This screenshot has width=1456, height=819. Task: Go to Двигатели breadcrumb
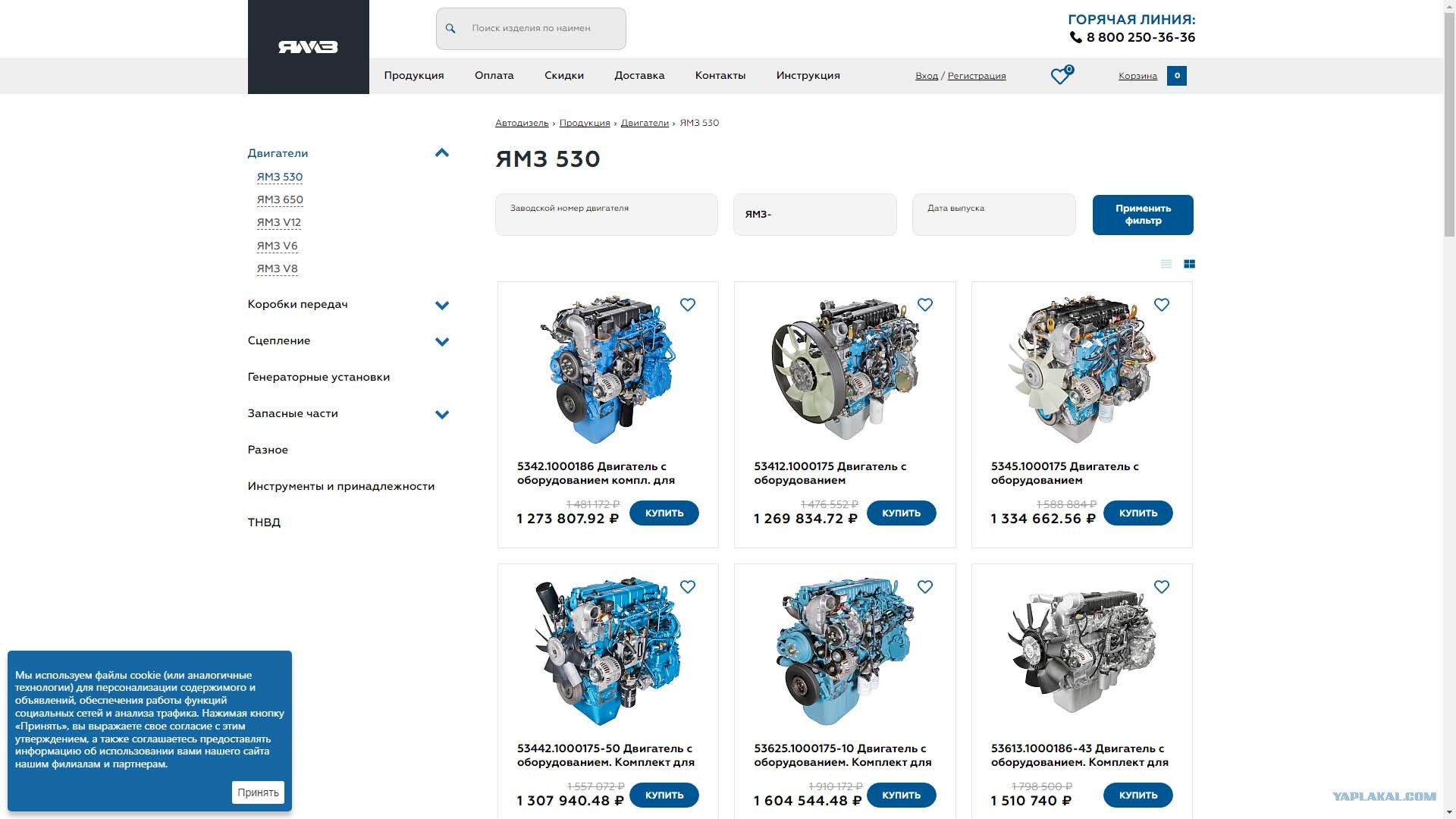(x=645, y=123)
